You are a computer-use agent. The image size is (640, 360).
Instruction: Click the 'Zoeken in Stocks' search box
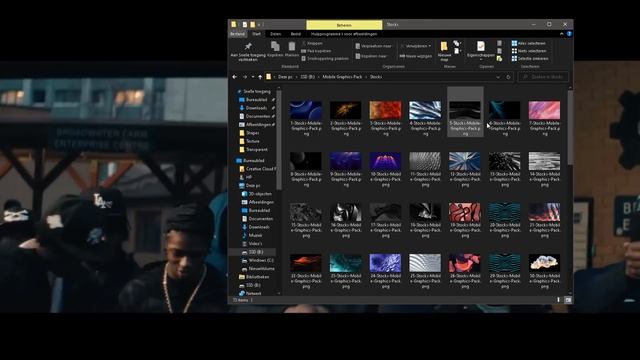543,77
